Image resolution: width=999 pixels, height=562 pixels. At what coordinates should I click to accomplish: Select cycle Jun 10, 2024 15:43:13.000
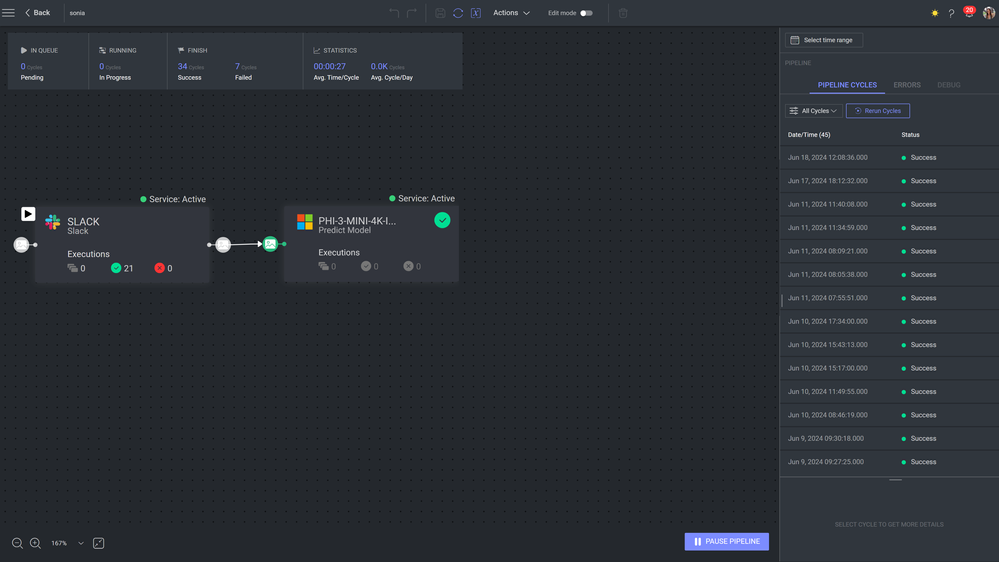[x=889, y=345]
